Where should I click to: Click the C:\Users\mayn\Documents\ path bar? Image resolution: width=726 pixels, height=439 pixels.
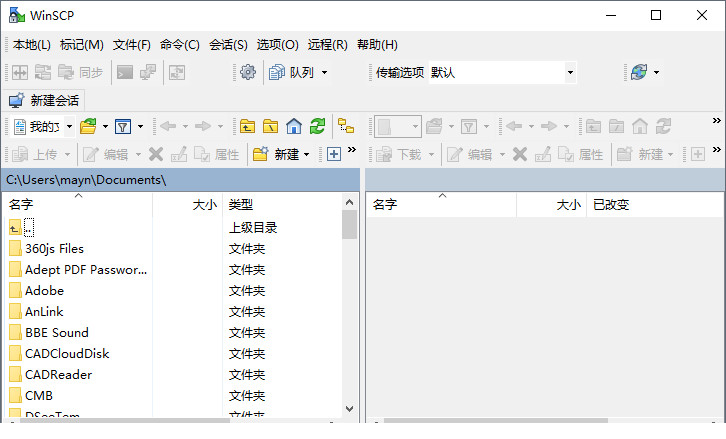181,180
